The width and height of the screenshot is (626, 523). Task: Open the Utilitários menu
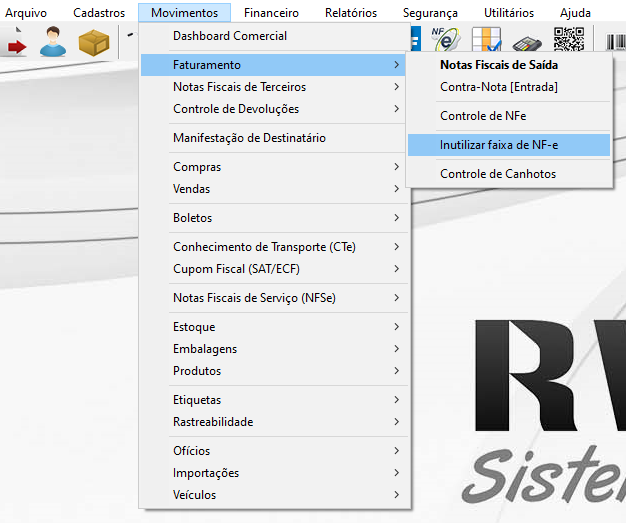click(509, 13)
